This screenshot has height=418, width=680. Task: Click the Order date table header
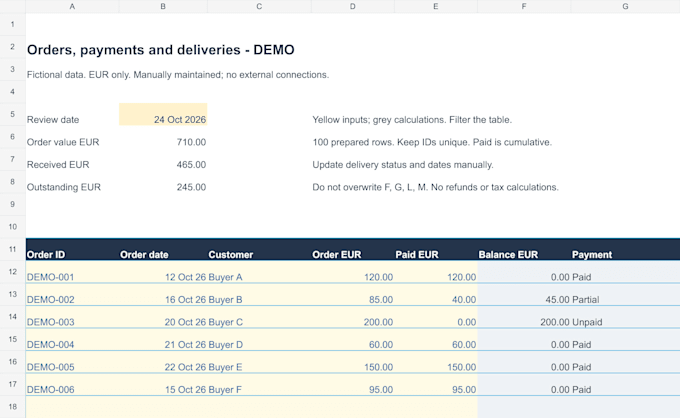[144, 255]
